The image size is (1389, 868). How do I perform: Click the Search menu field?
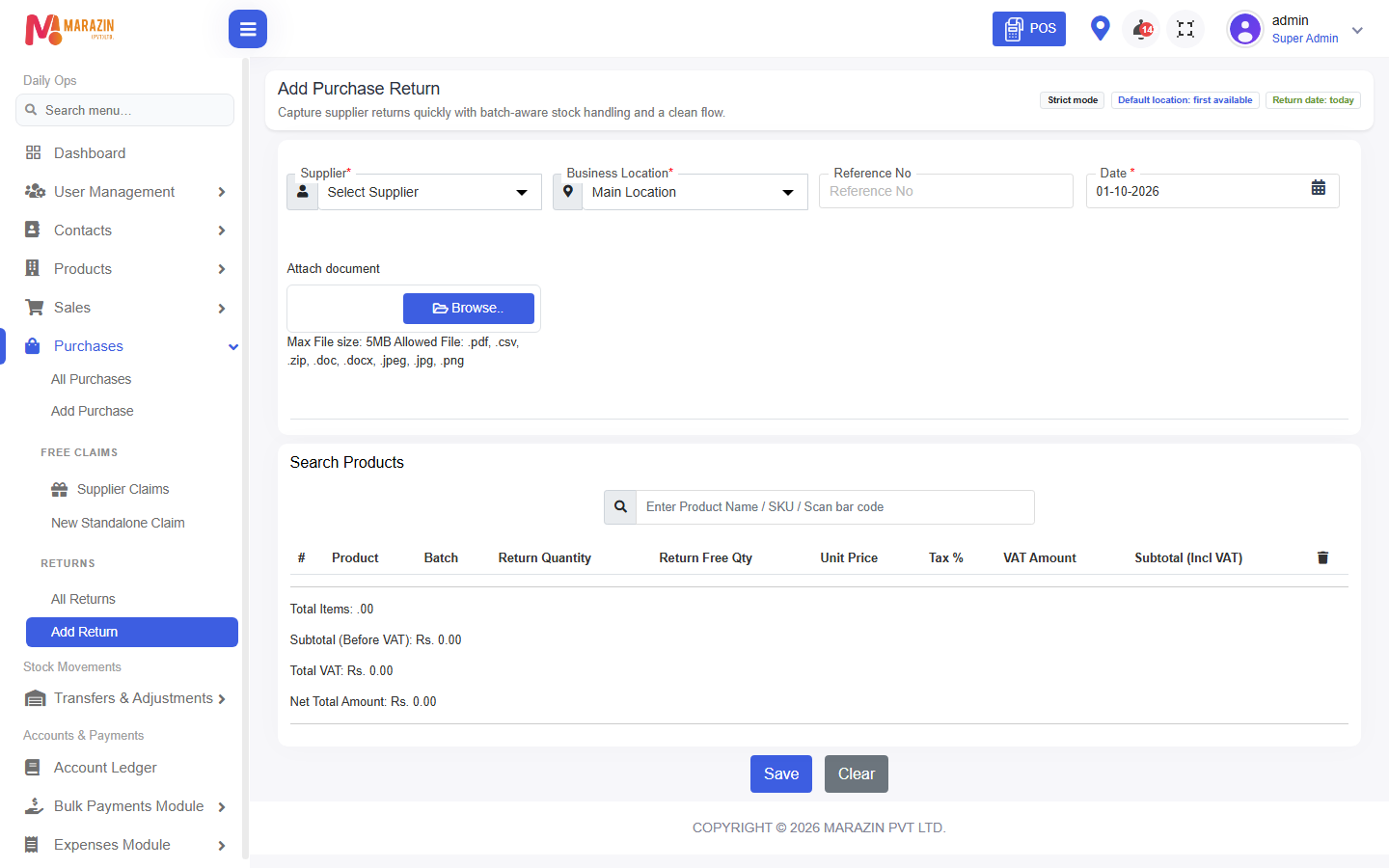click(x=124, y=110)
